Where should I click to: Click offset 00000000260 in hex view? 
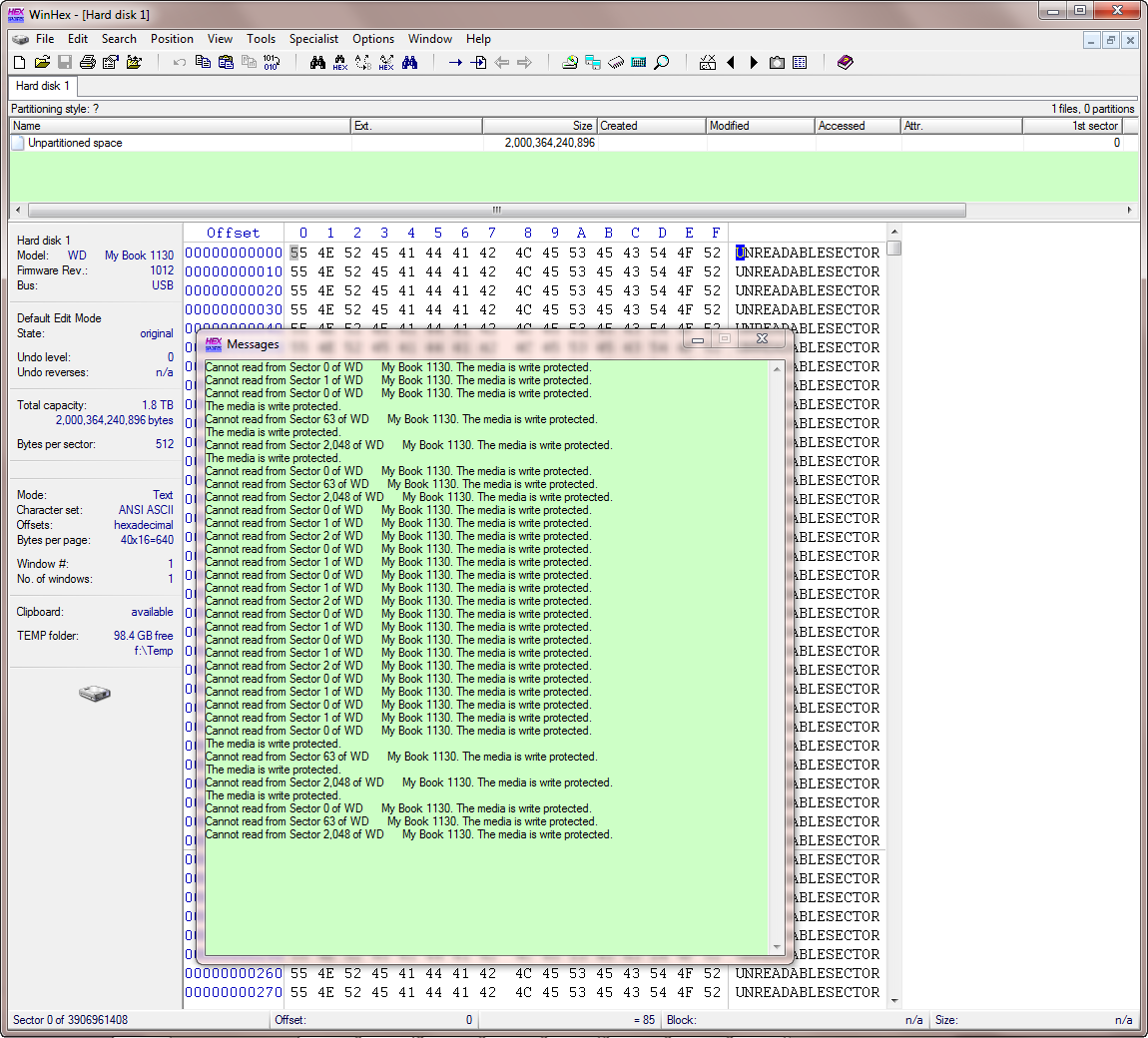234,974
